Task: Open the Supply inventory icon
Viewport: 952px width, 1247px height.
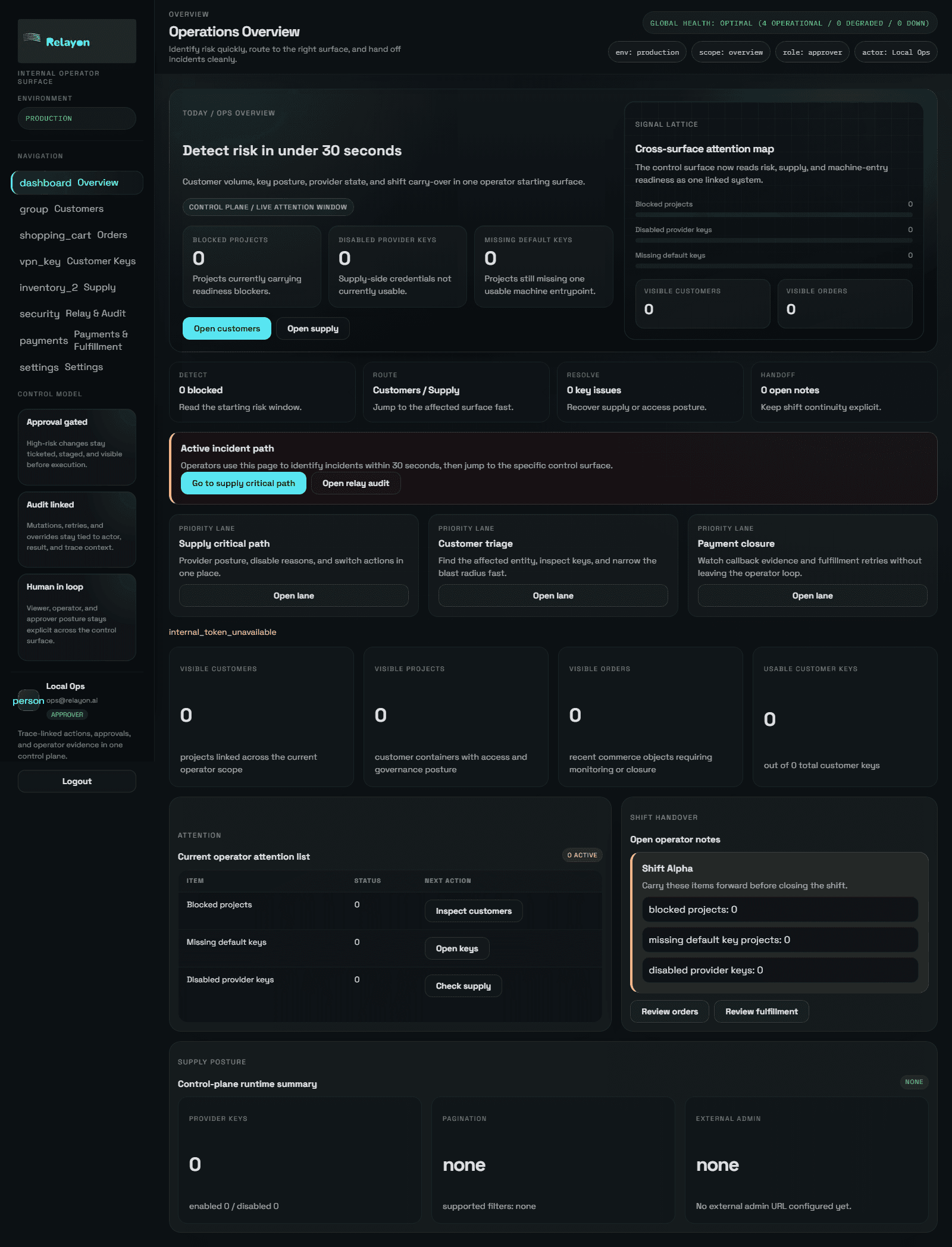Action: pos(48,287)
